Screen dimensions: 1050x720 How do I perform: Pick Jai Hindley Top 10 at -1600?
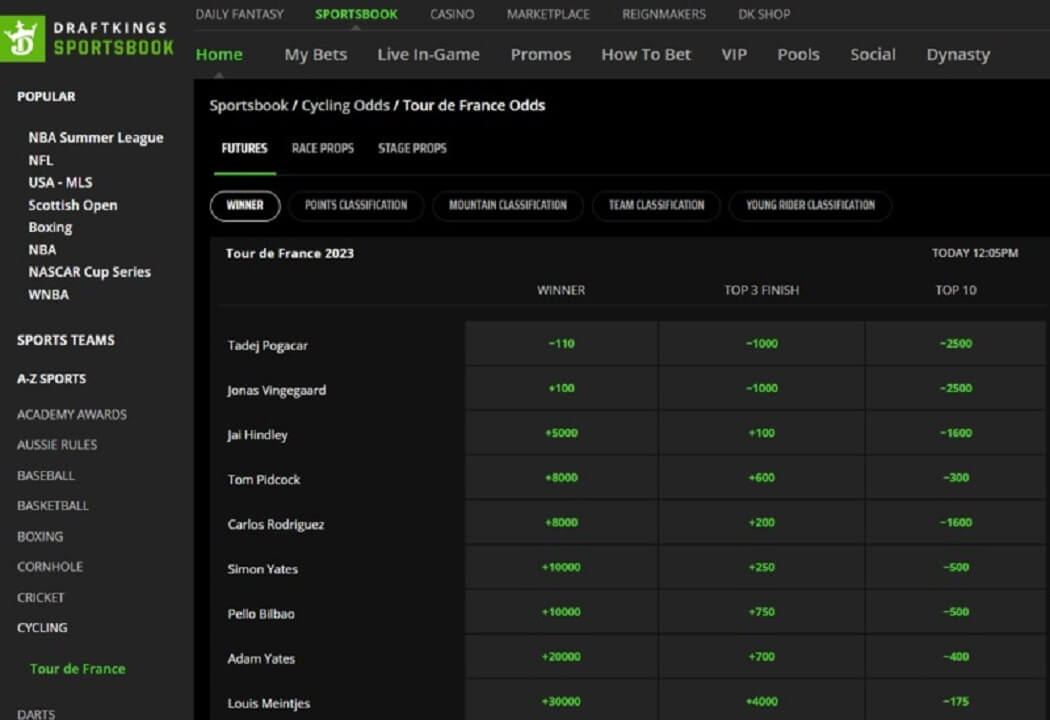[956, 433]
